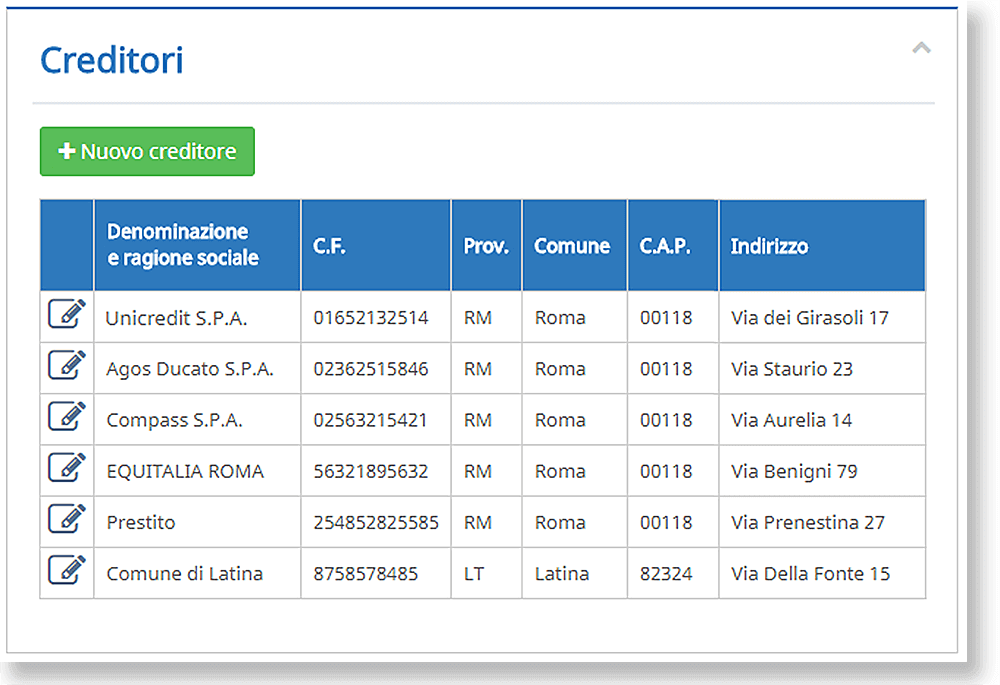Add a new creditor with Nuovo creditore

(147, 151)
